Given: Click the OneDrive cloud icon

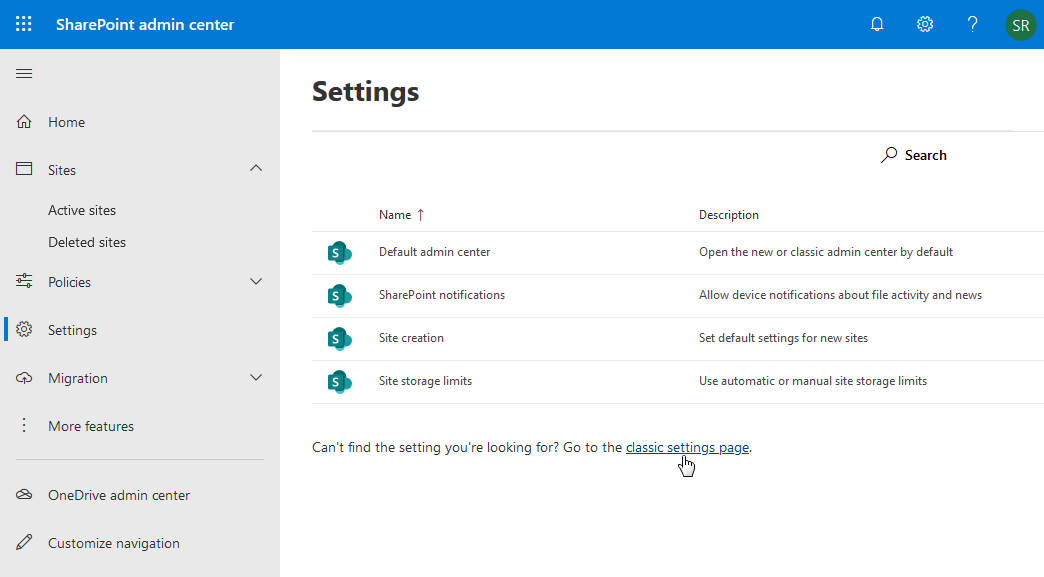Looking at the screenshot, I should [x=24, y=494].
